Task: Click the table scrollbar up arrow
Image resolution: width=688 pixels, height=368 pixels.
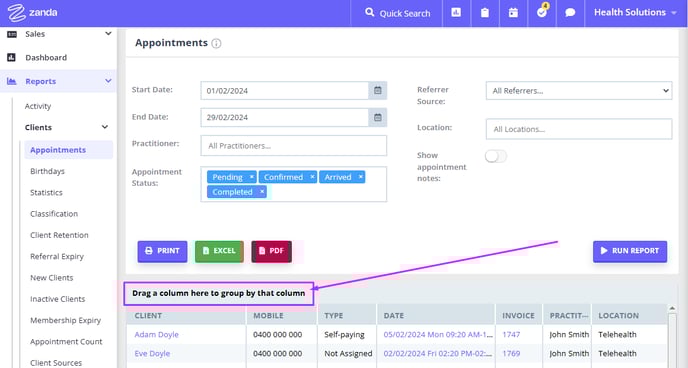Action: coord(672,309)
